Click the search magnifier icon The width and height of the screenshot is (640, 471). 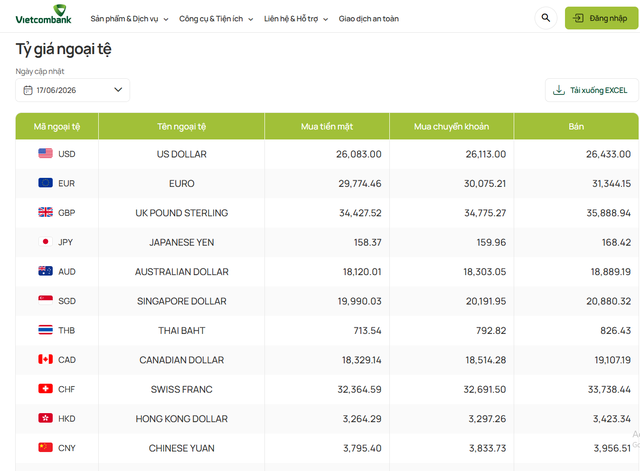546,18
